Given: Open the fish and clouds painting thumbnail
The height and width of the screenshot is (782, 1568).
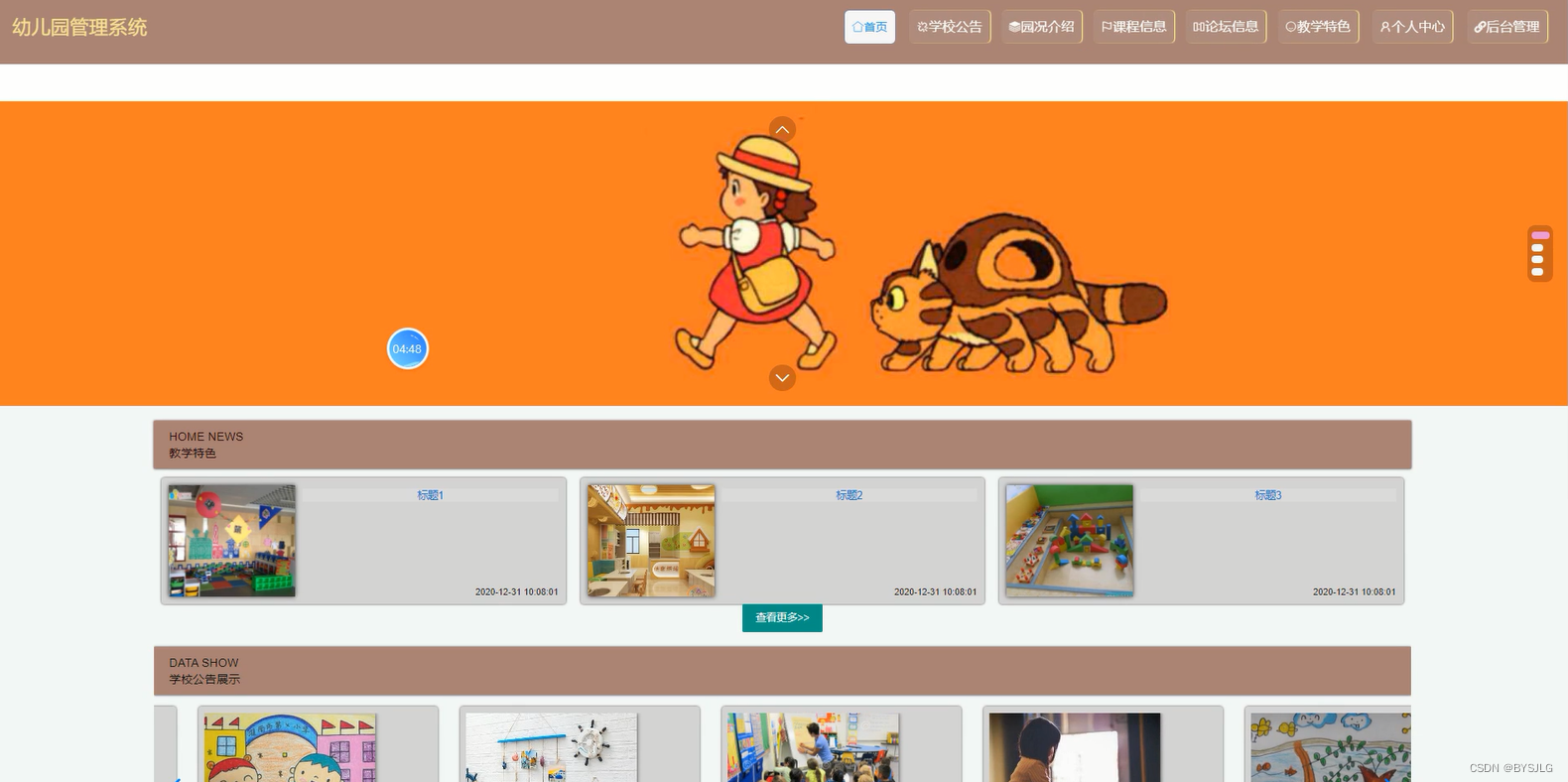Looking at the screenshot, I should pos(1331,747).
